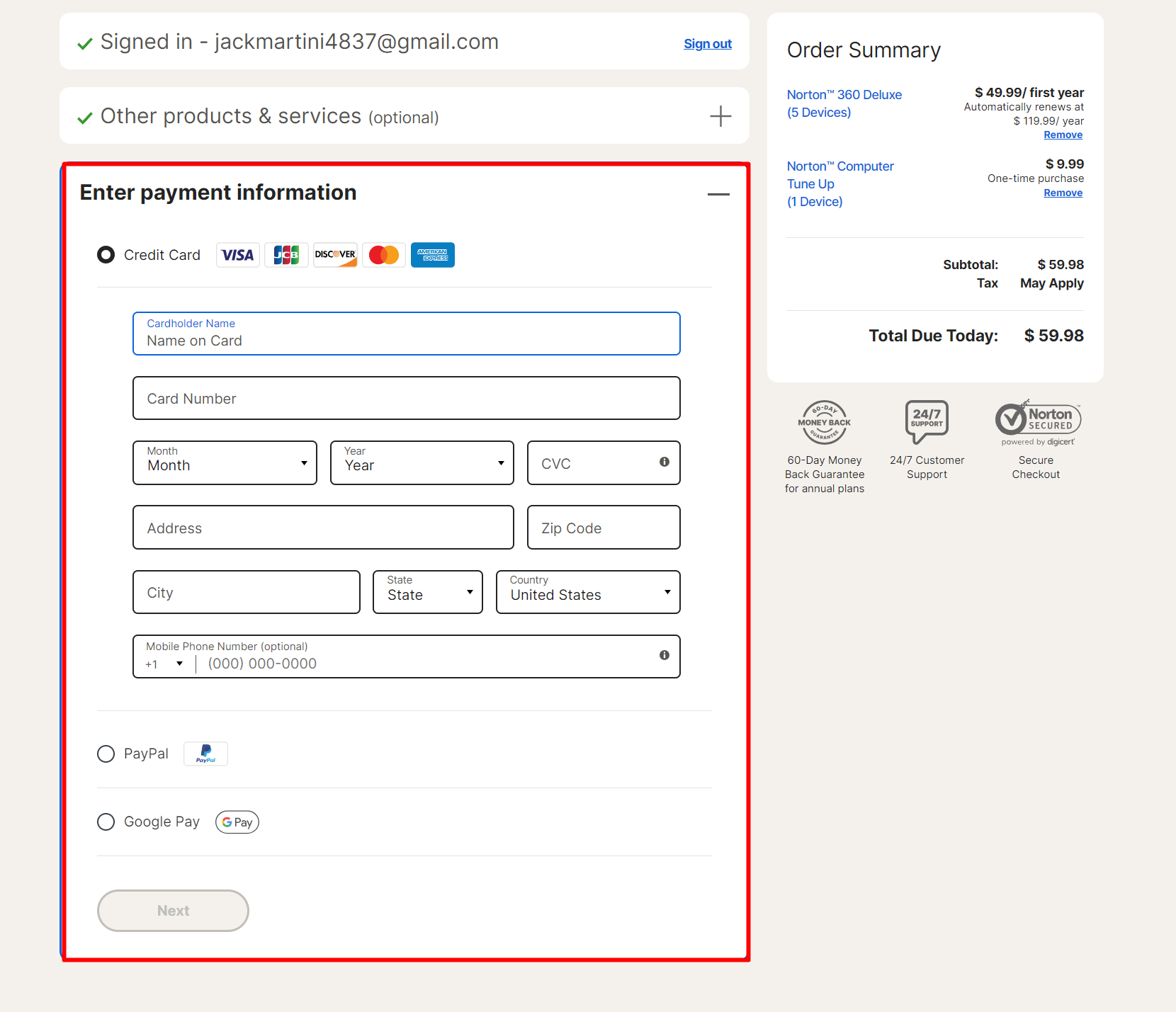This screenshot has height=1012, width=1176.
Task: Click the Sign out link
Action: 707,44
